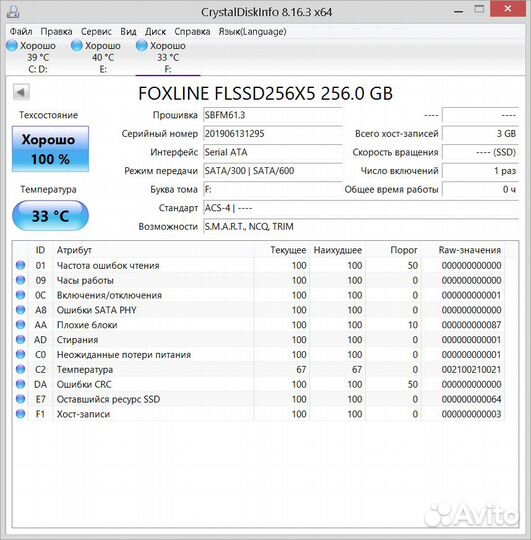Screen dimensions: 531x540
Task: Open the Правка menu
Action: (56, 32)
